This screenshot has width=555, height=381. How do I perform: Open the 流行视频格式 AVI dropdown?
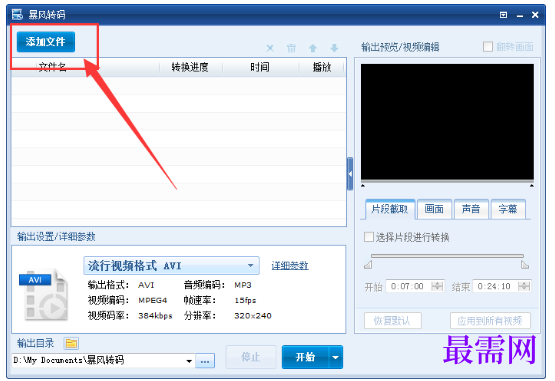coord(171,266)
